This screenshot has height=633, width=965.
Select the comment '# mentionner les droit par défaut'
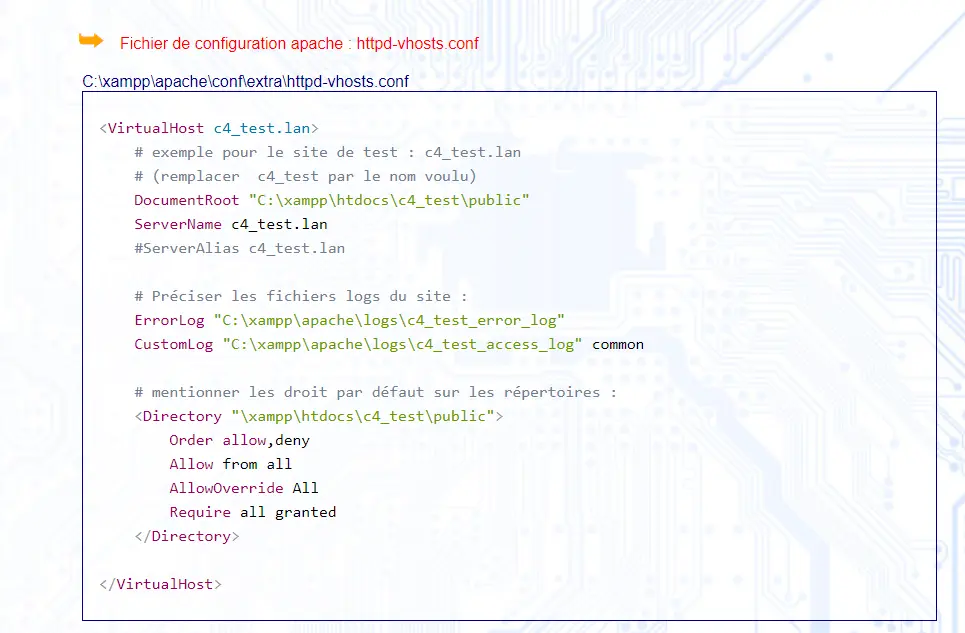(375, 392)
